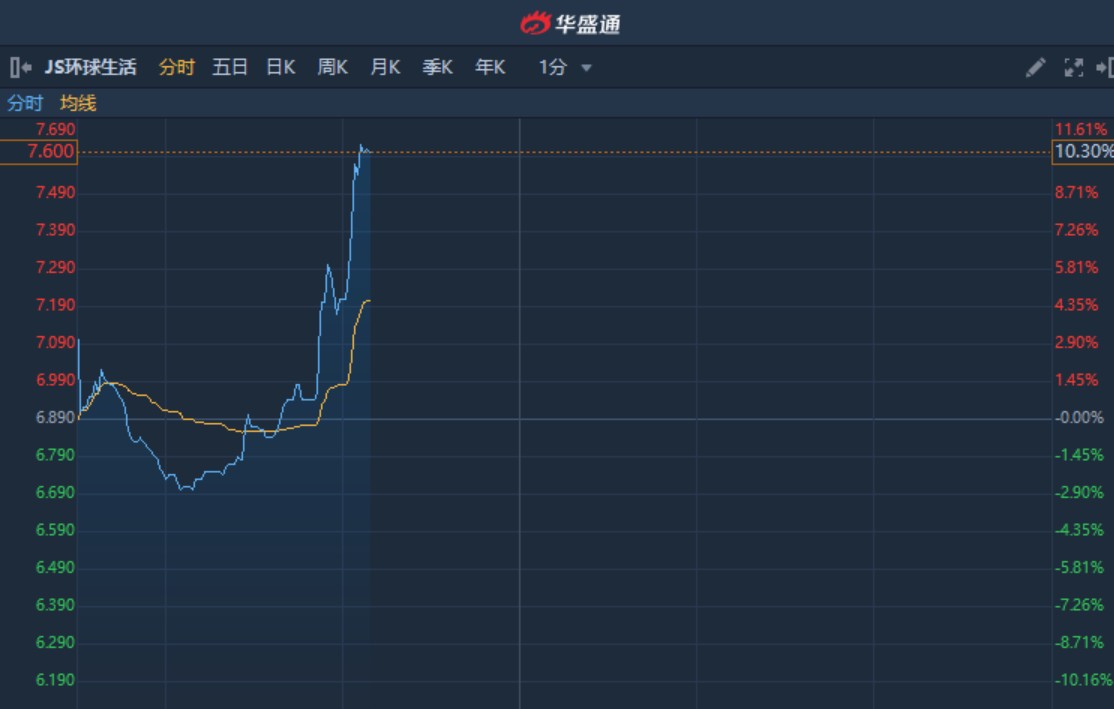Click the 7.490 price axis label
This screenshot has width=1114, height=709.
pos(55,193)
